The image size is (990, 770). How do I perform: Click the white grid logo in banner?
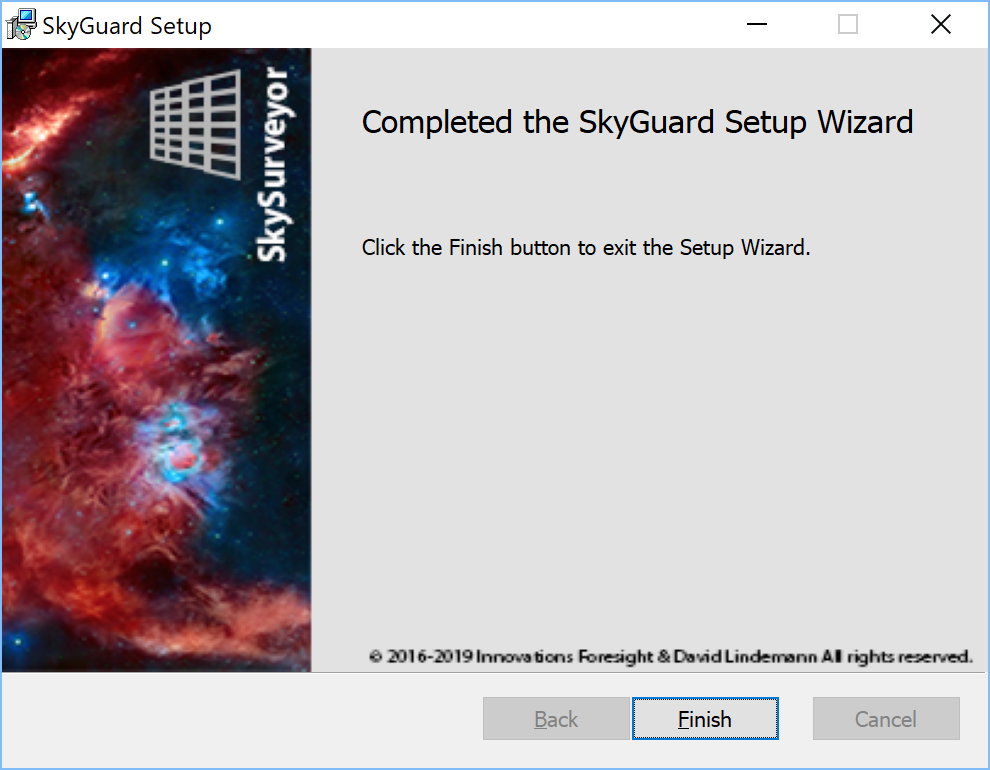195,124
